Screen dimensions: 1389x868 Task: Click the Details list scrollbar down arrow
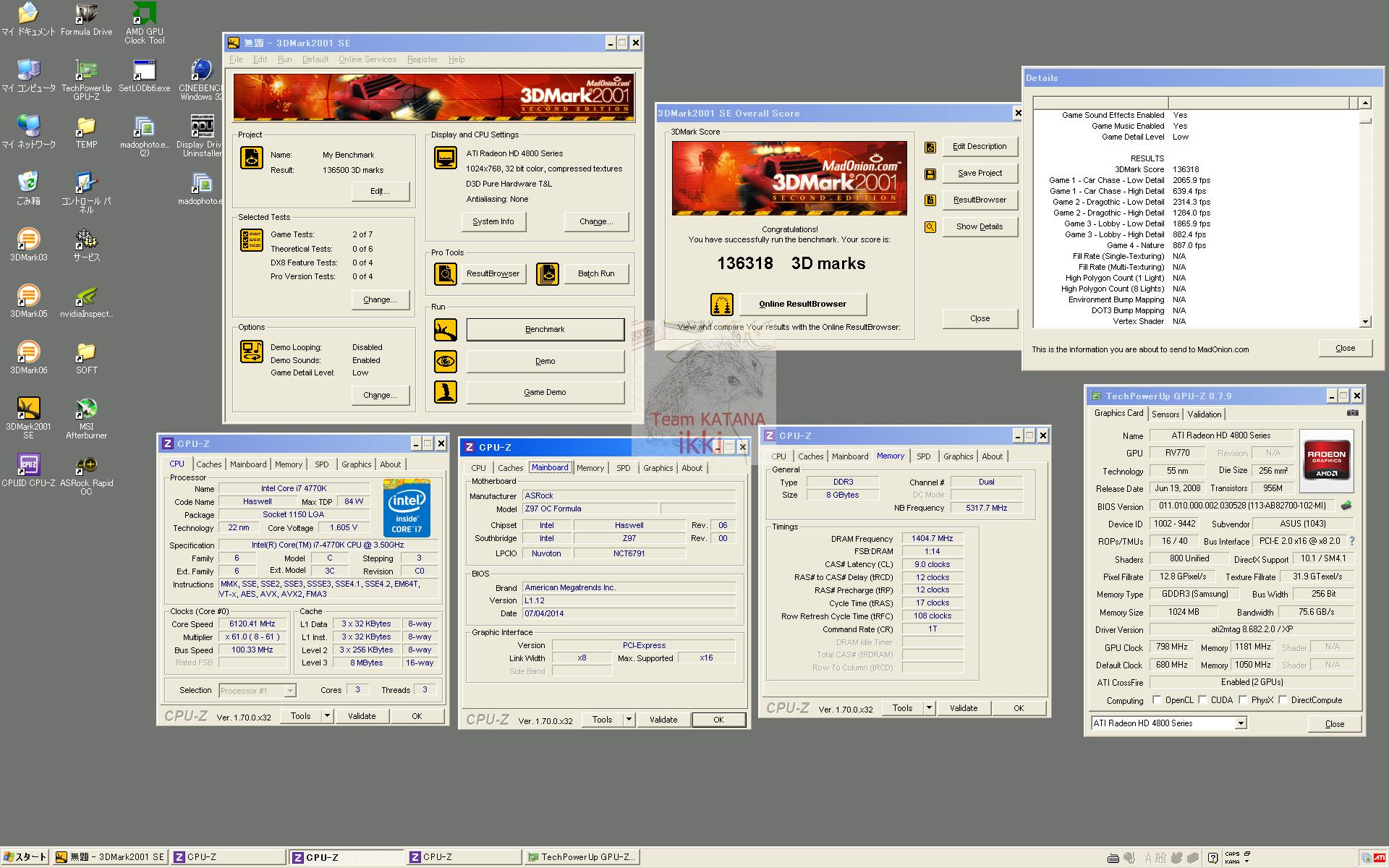coord(1365,322)
